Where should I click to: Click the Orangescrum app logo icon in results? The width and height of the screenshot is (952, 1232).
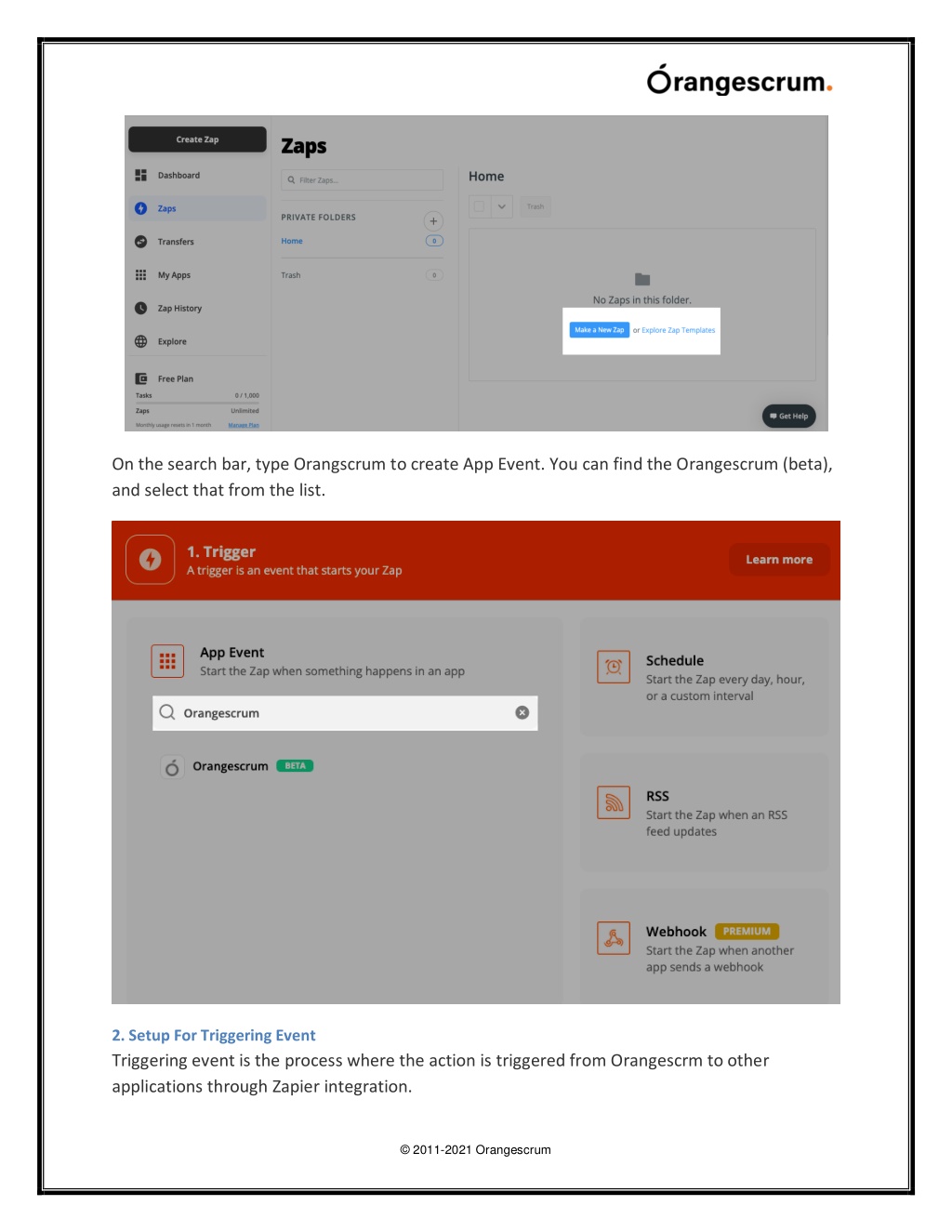[x=172, y=767]
